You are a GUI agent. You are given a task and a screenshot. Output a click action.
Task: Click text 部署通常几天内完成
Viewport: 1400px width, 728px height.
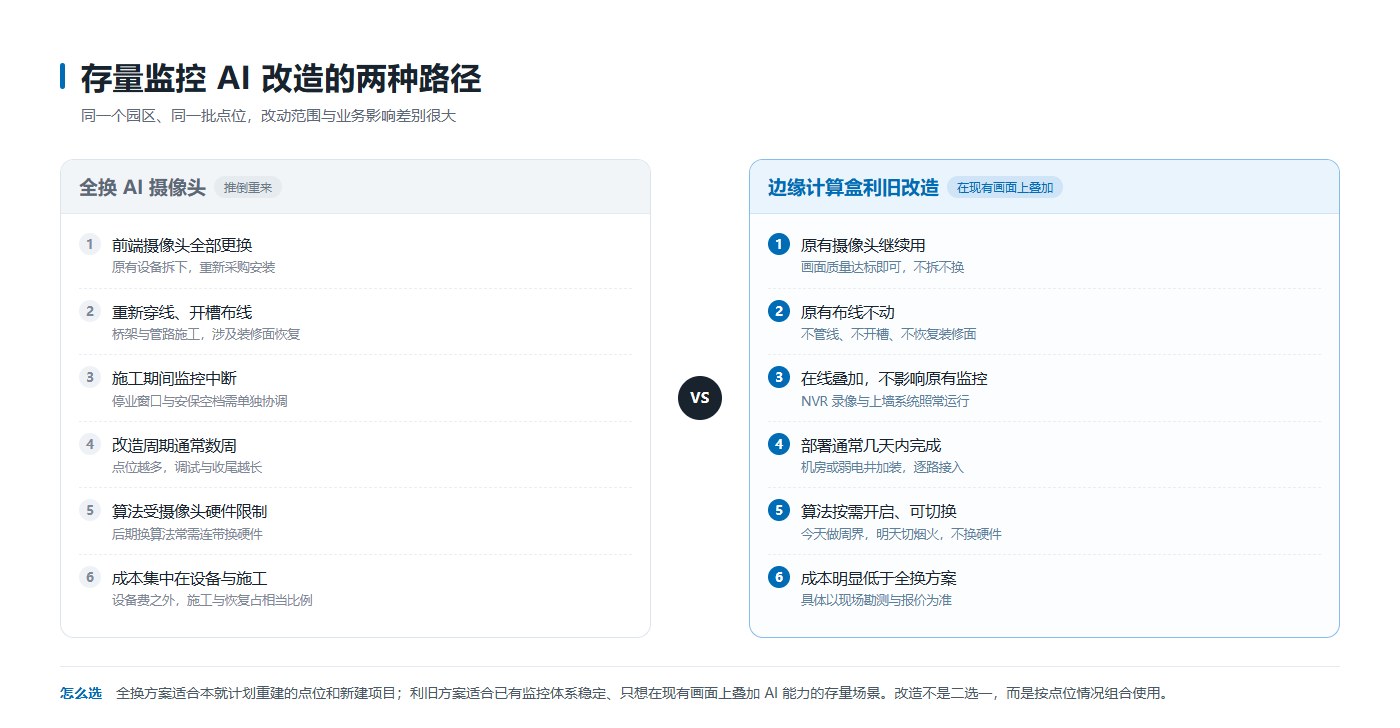click(x=871, y=445)
